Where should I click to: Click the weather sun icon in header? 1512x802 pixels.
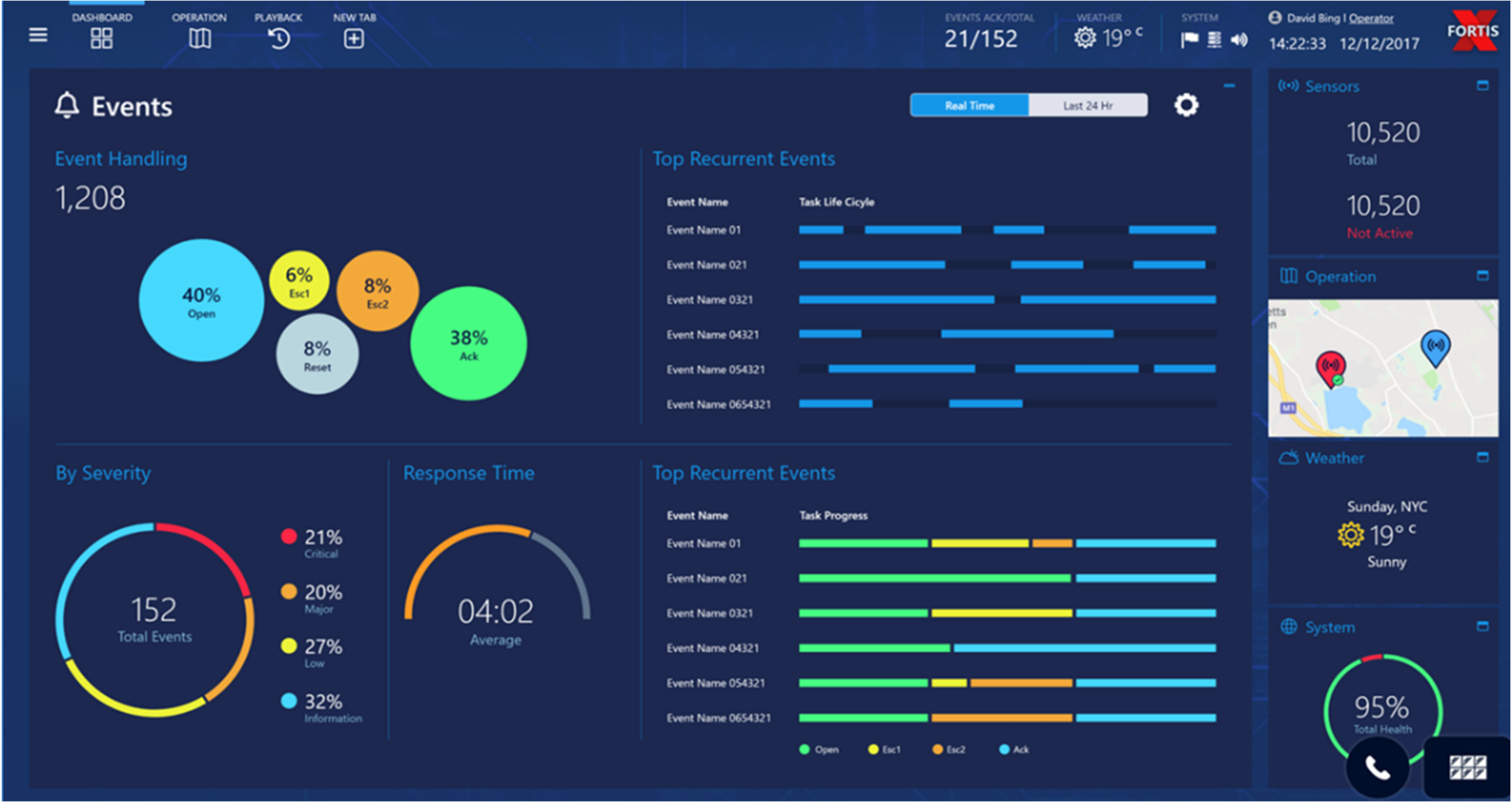[x=1084, y=38]
